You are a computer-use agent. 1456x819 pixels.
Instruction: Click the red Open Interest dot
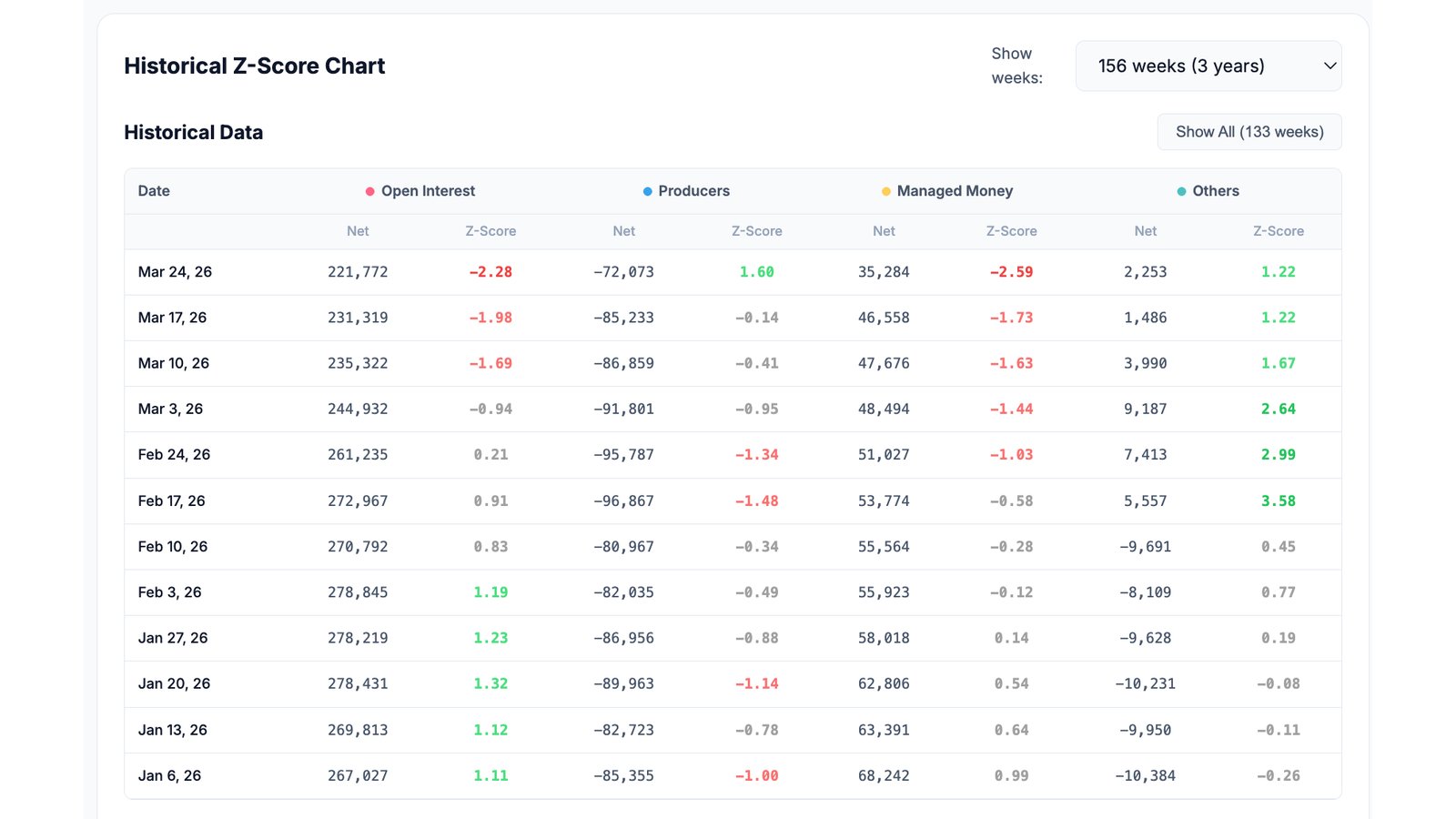370,191
